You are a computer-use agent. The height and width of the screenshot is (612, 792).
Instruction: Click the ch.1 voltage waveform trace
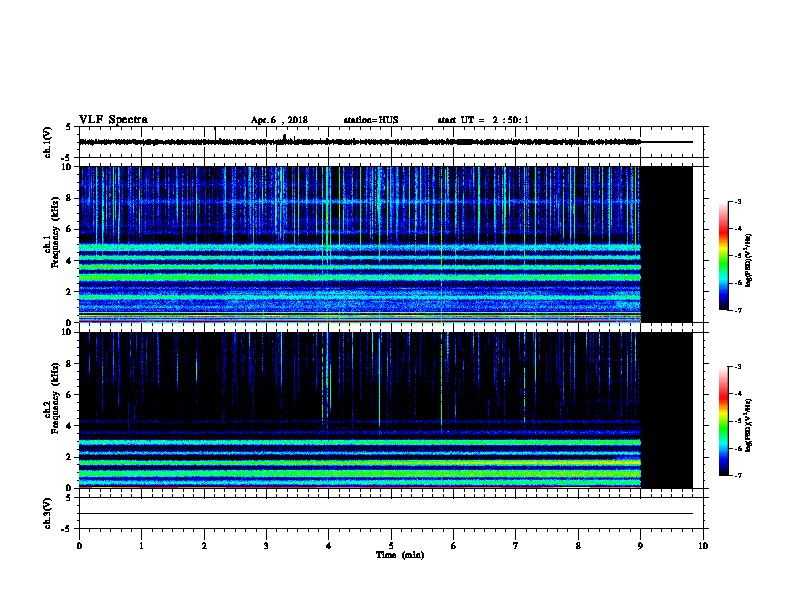[385, 142]
